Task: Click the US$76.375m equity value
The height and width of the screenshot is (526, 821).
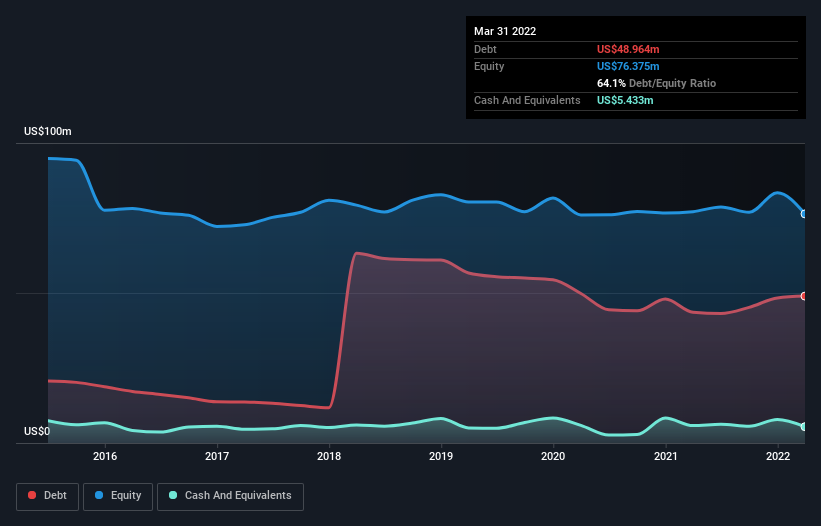Action: tap(628, 66)
